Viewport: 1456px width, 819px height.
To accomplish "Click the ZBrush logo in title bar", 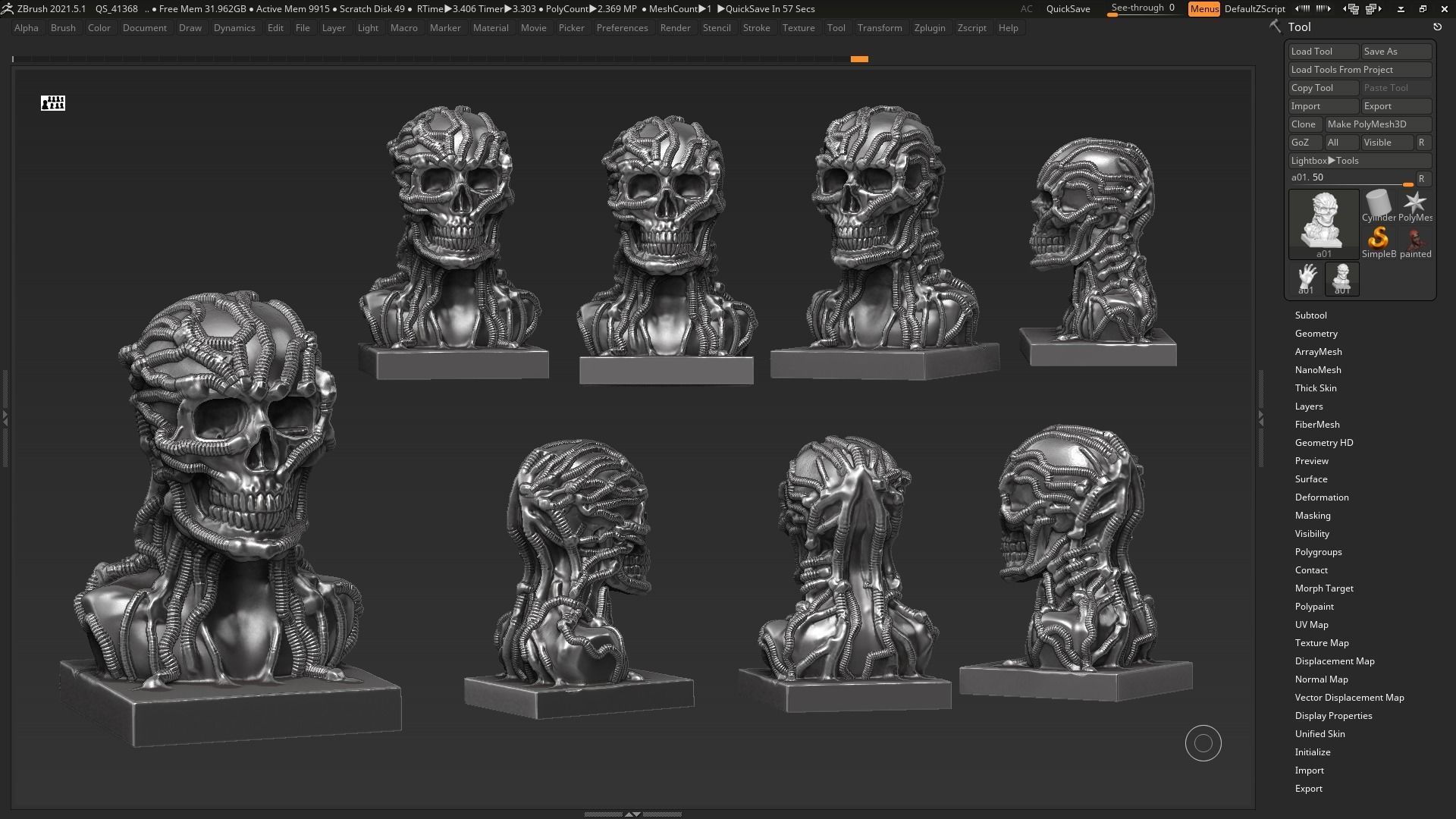I will tap(7, 9).
